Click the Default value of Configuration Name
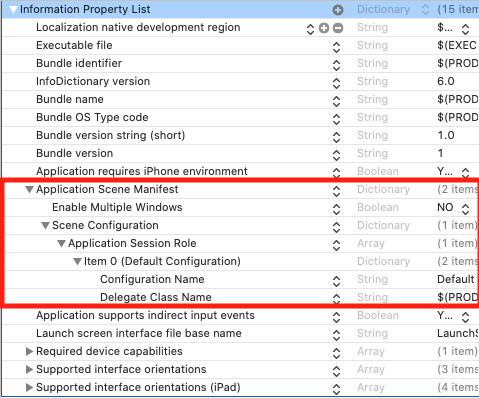Viewport: 479px width, 398px height. [456, 279]
